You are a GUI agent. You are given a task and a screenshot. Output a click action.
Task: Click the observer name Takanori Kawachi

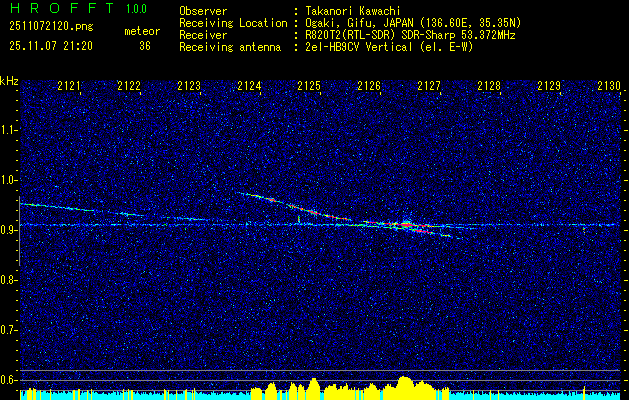353,11
